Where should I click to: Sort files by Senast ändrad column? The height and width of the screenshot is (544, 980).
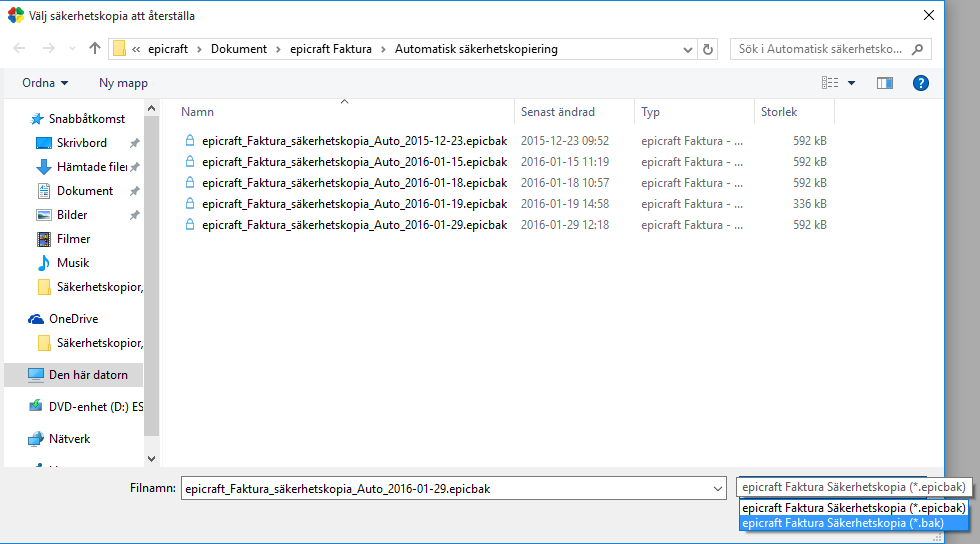pos(558,112)
